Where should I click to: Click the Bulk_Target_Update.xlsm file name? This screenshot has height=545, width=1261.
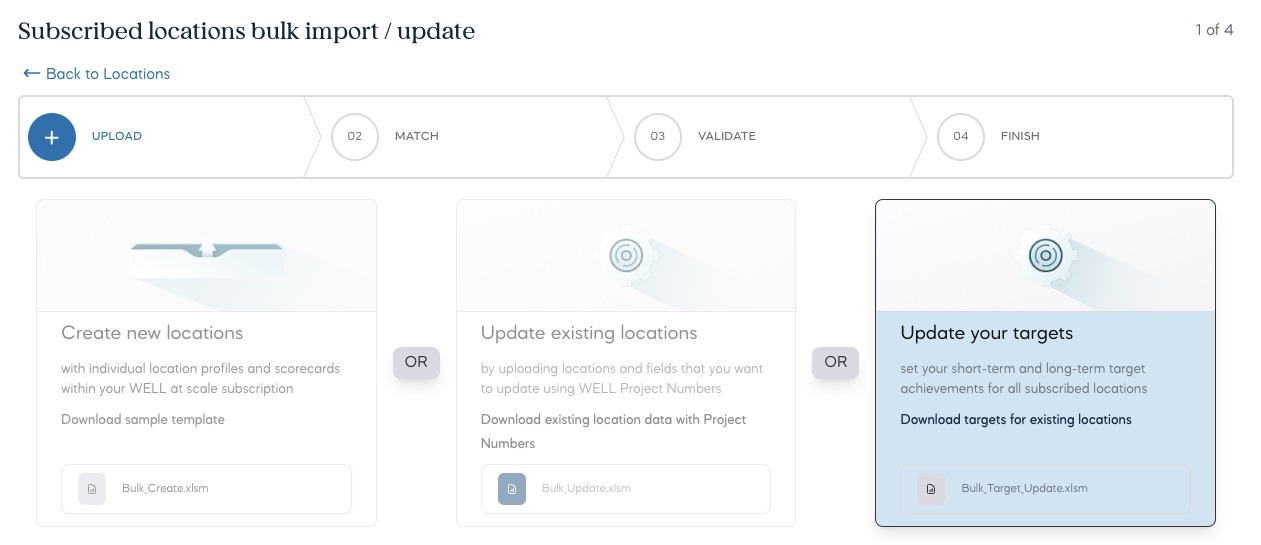click(1024, 489)
